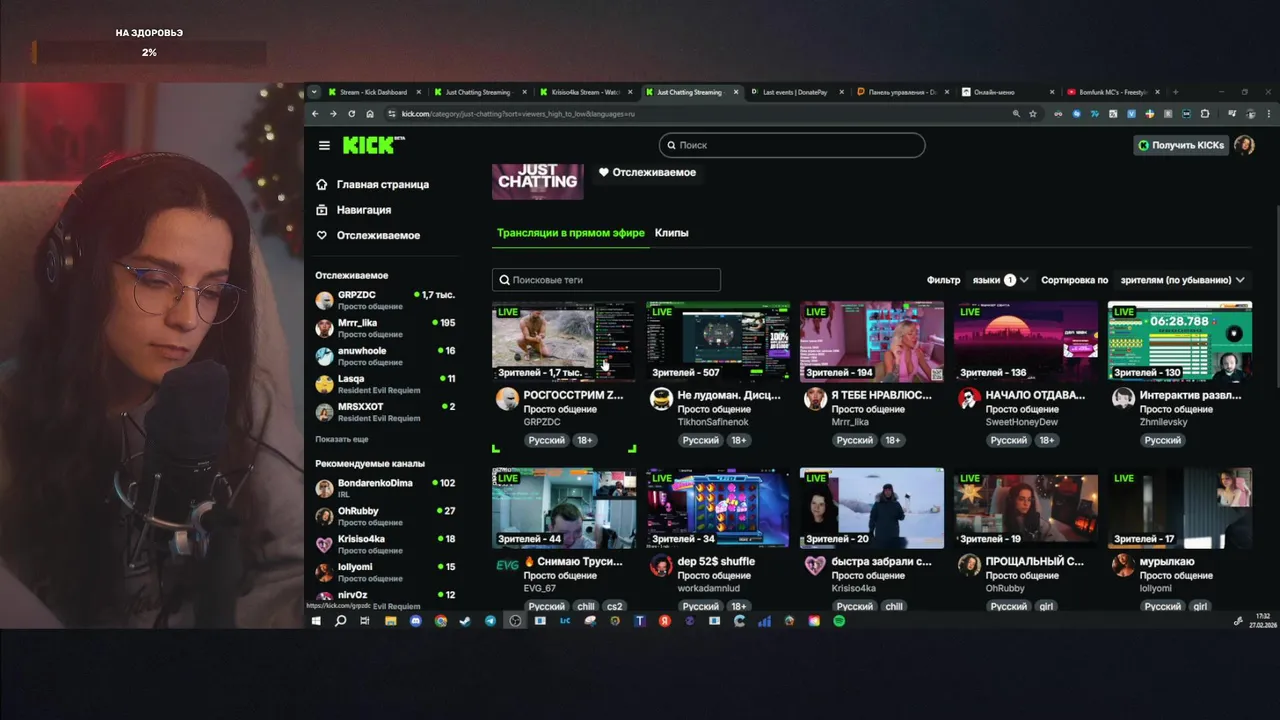This screenshot has width=1280, height=720.
Task: Click the Русский tag under Zhmilevsky stream
Action: pos(1162,440)
